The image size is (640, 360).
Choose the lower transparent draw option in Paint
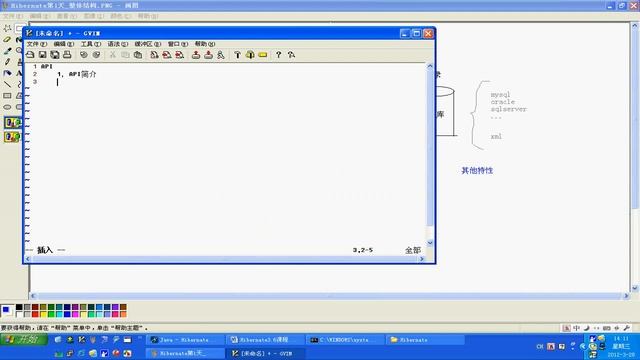(12, 136)
